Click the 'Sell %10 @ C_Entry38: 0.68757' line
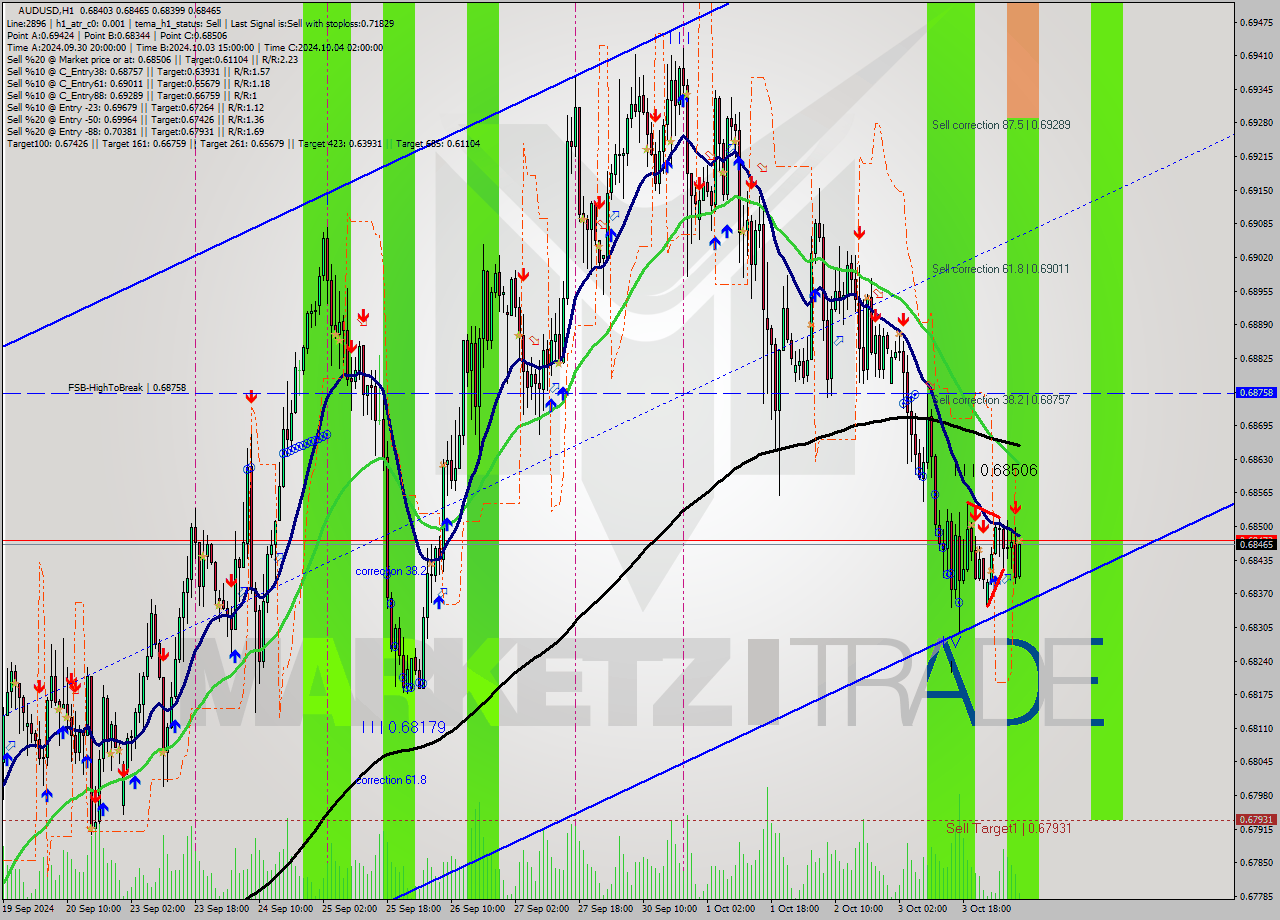Image resolution: width=1280 pixels, height=920 pixels. click(138, 71)
